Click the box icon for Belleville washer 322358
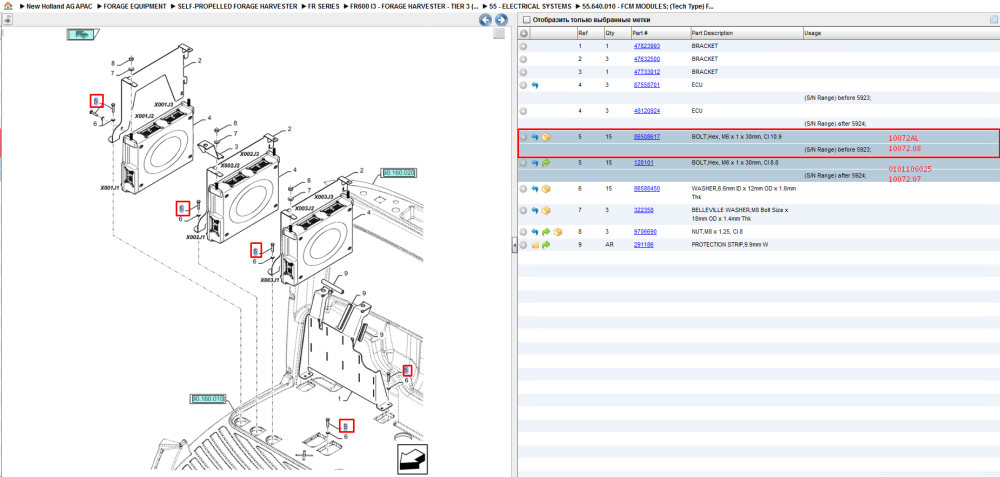This screenshot has height=477, width=1000. point(546,210)
